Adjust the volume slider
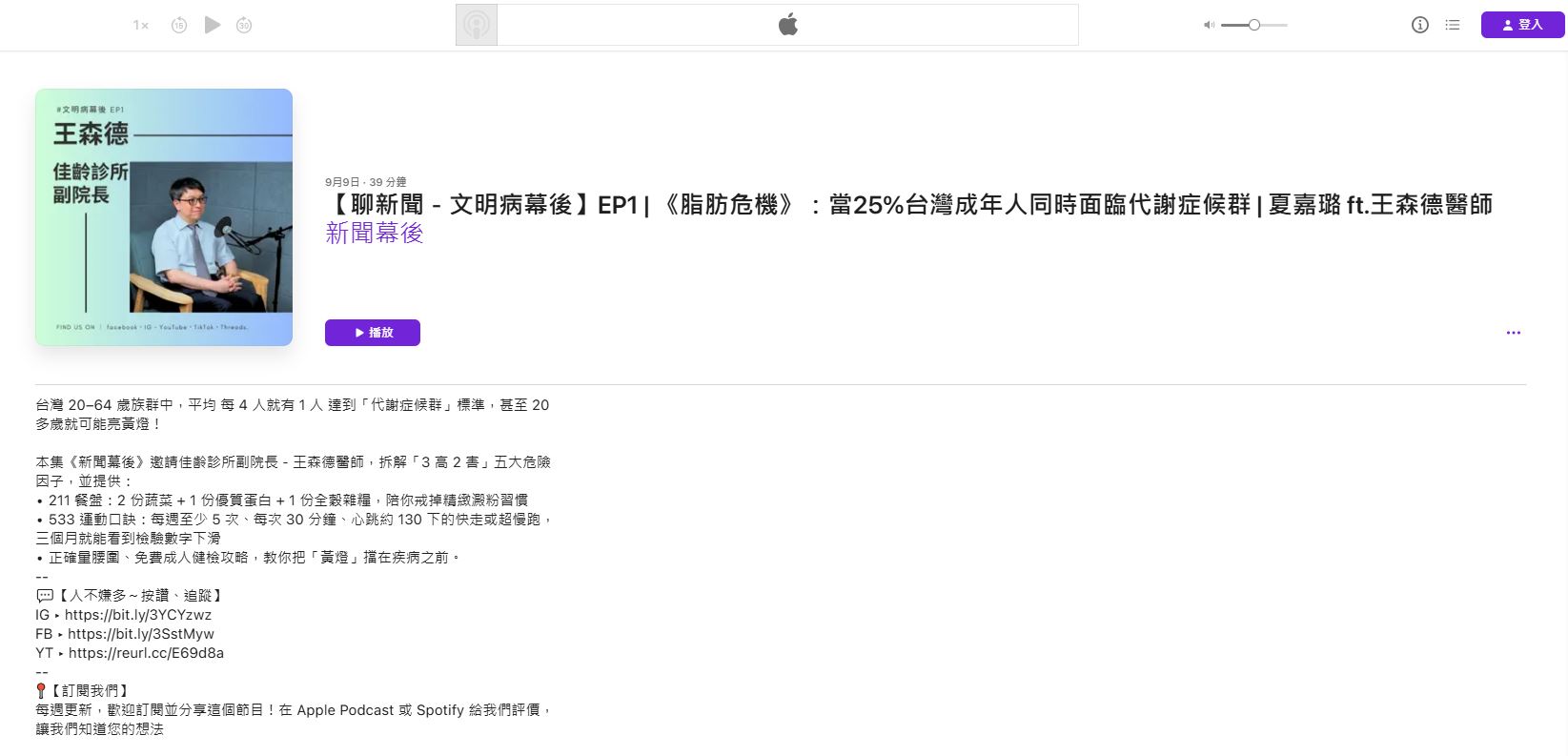1568x756 pixels. [1254, 25]
